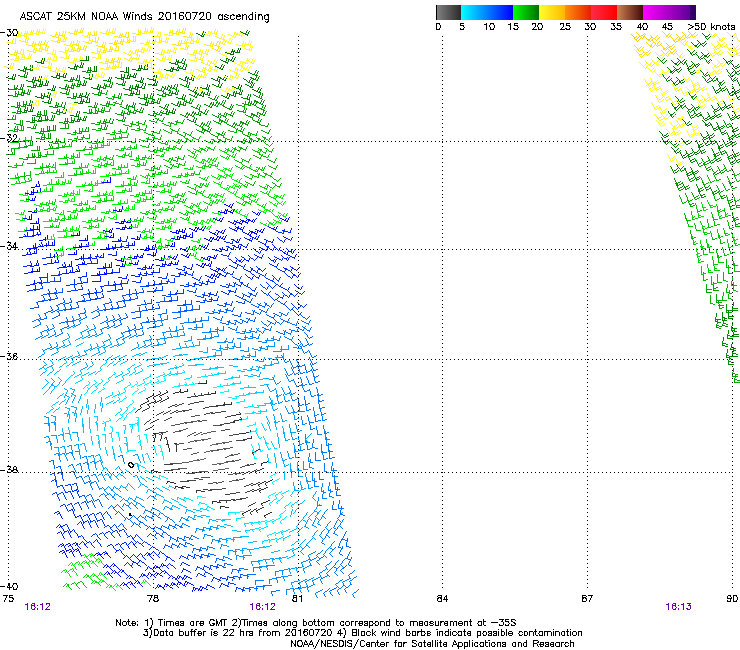
Task: Click the "-40" latitude axis label
Action: [x=9, y=586]
